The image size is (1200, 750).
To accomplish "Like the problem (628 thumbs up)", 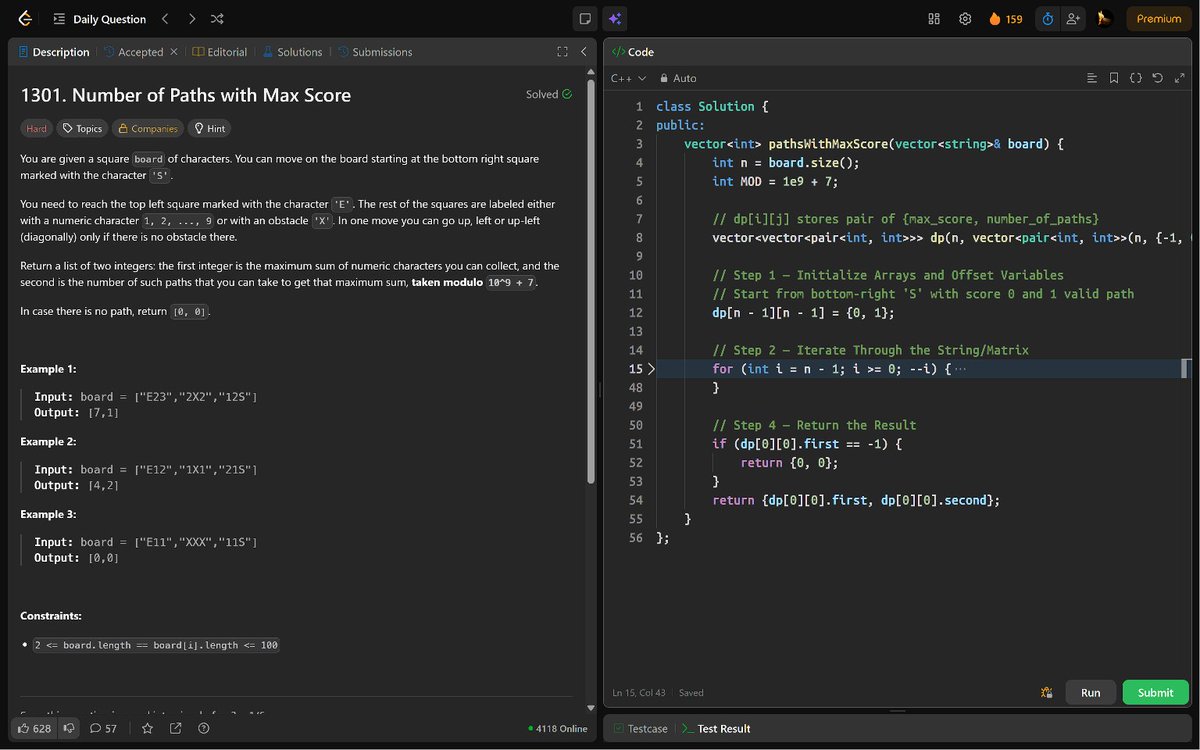I will pyautogui.click(x=34, y=729).
